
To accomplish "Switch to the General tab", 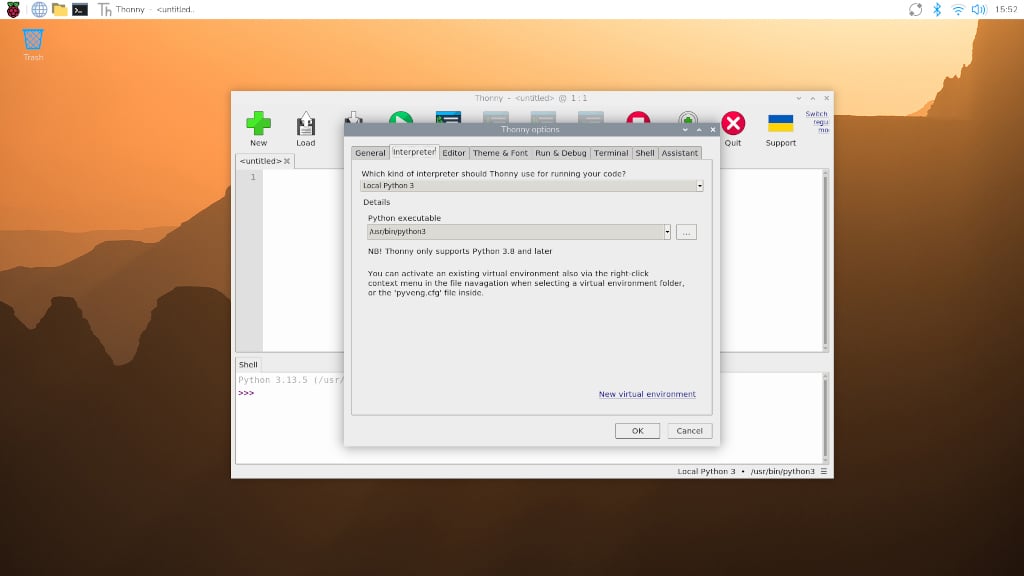I will point(370,153).
